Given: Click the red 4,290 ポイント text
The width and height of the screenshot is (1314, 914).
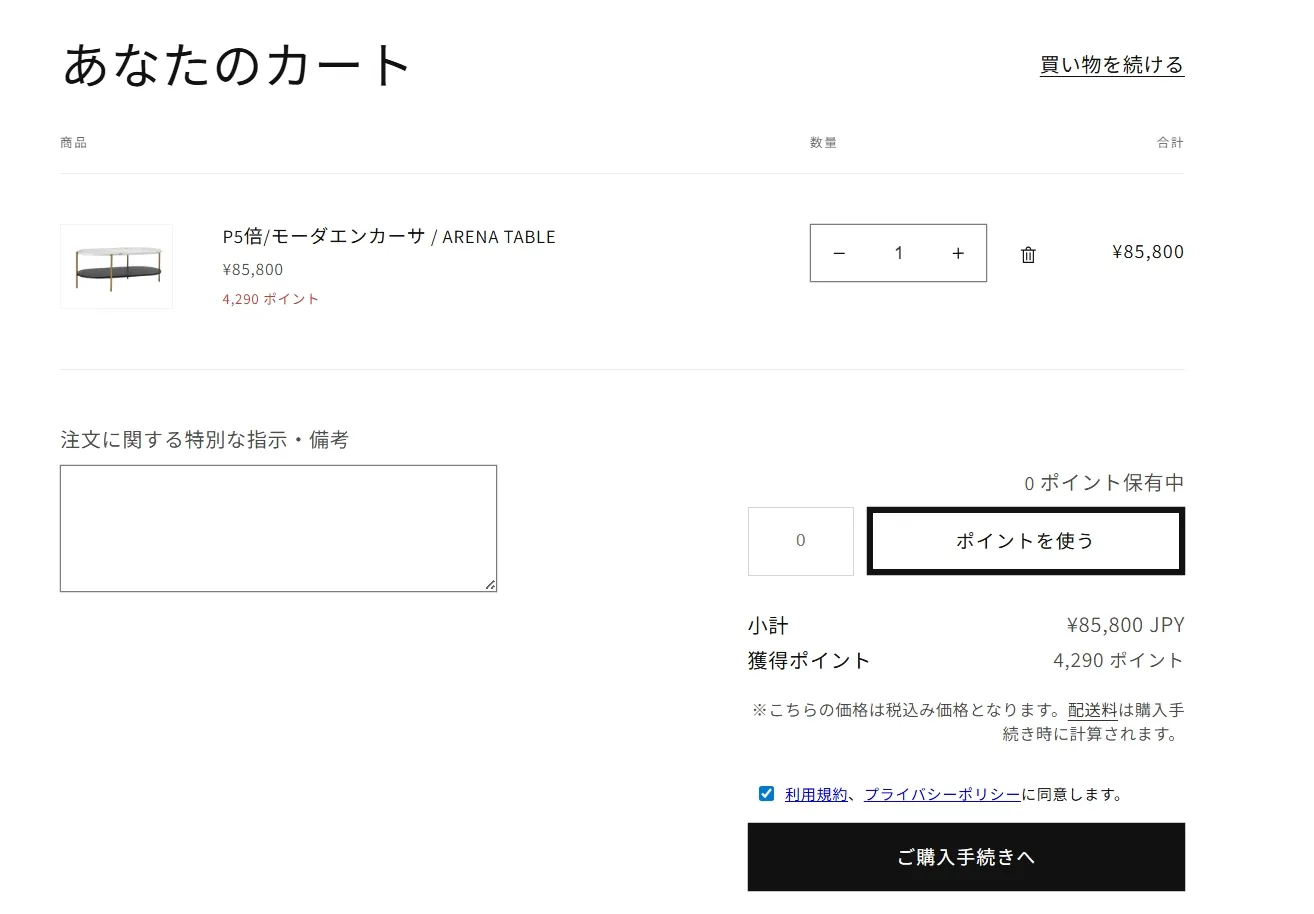Looking at the screenshot, I should click(x=271, y=299).
